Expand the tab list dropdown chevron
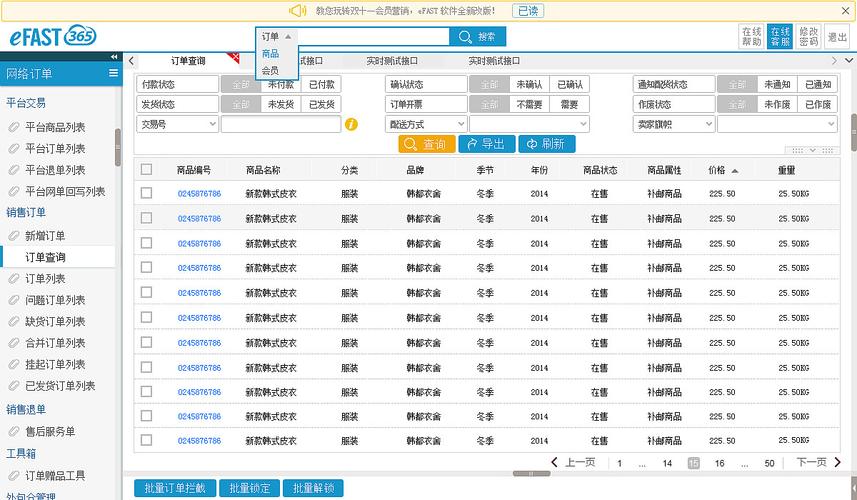Viewport: 857px width, 500px height. 849,61
